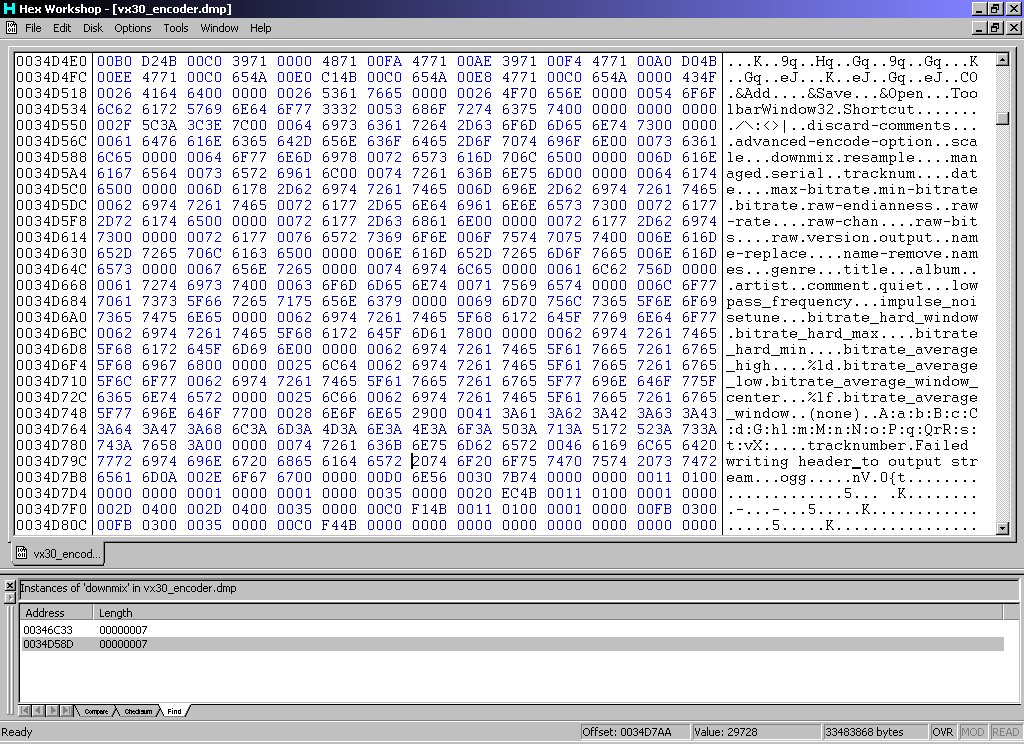Click the results title 'Instances of downmix'

tap(129, 588)
